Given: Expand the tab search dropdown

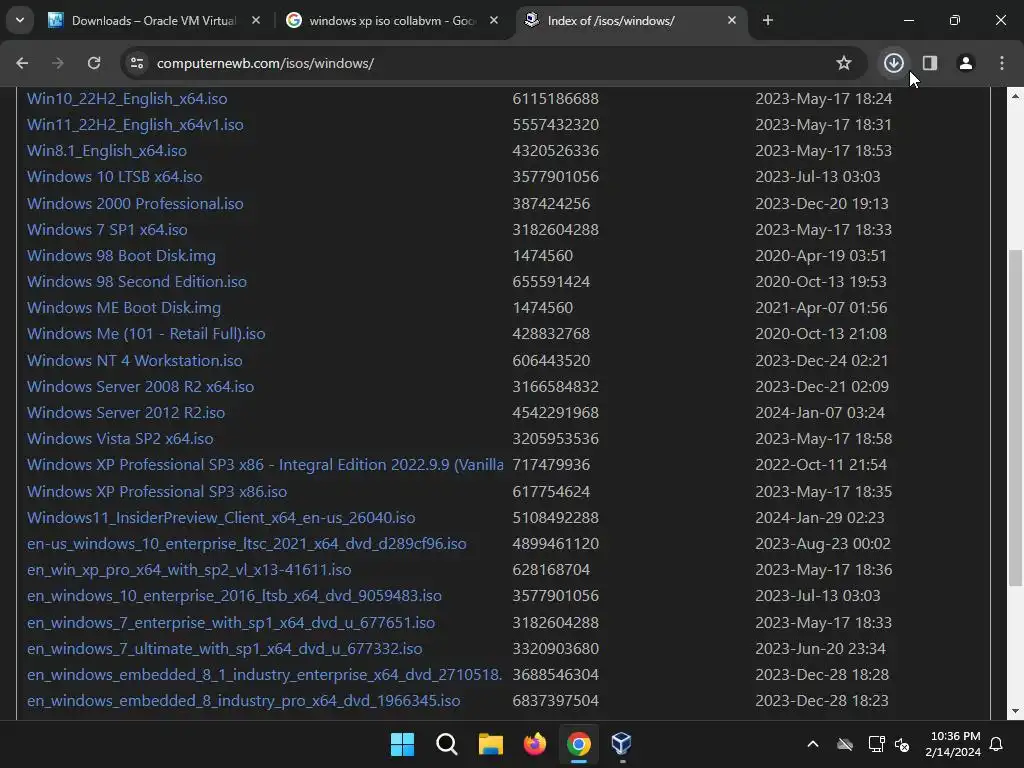Looking at the screenshot, I should click(x=20, y=20).
